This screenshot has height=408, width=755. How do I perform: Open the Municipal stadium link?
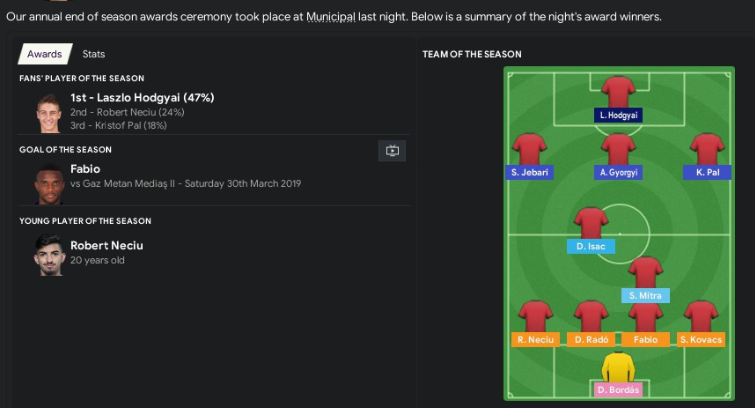coord(331,17)
